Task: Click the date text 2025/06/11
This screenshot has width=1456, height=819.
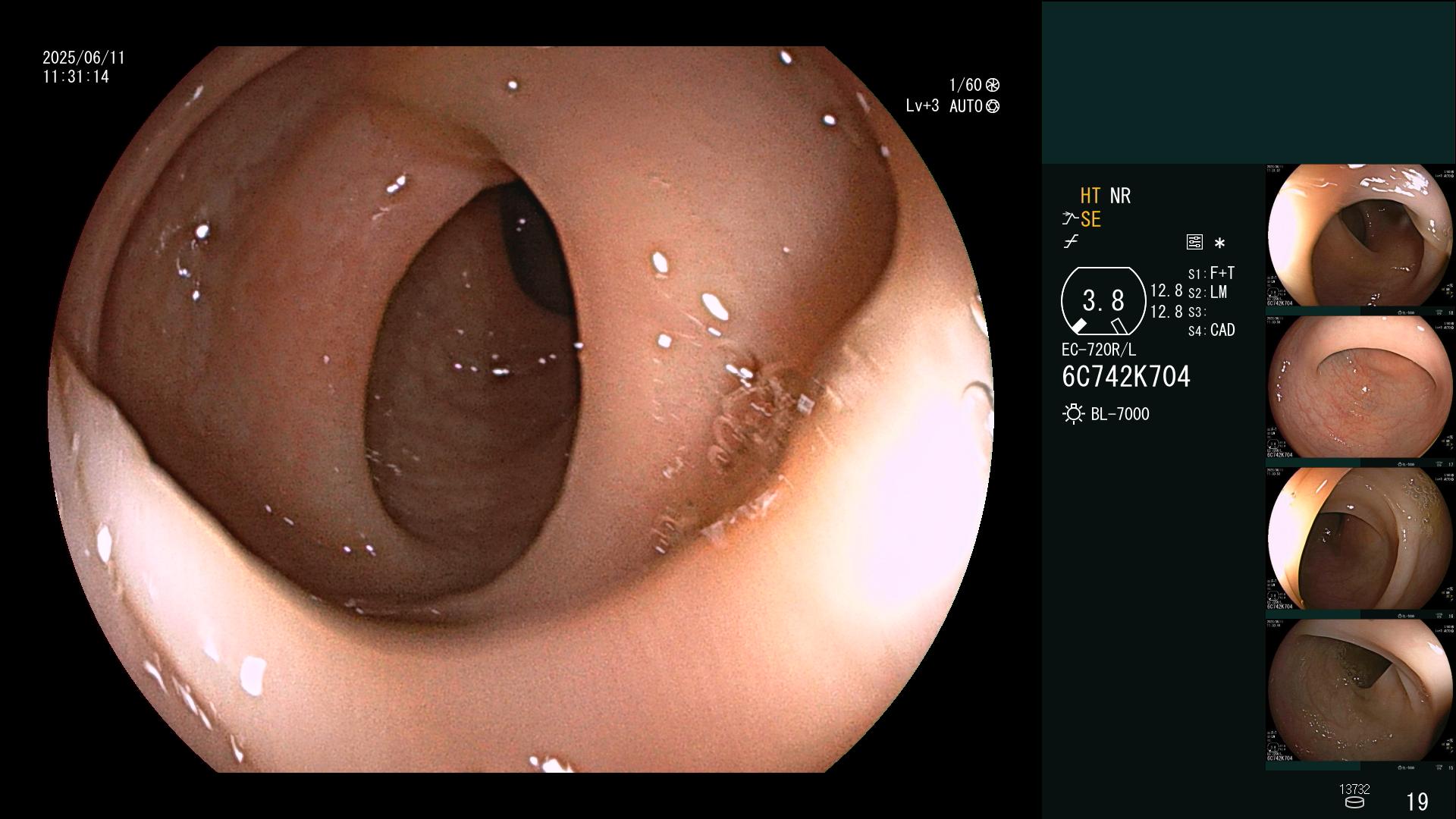Action: coord(83,58)
